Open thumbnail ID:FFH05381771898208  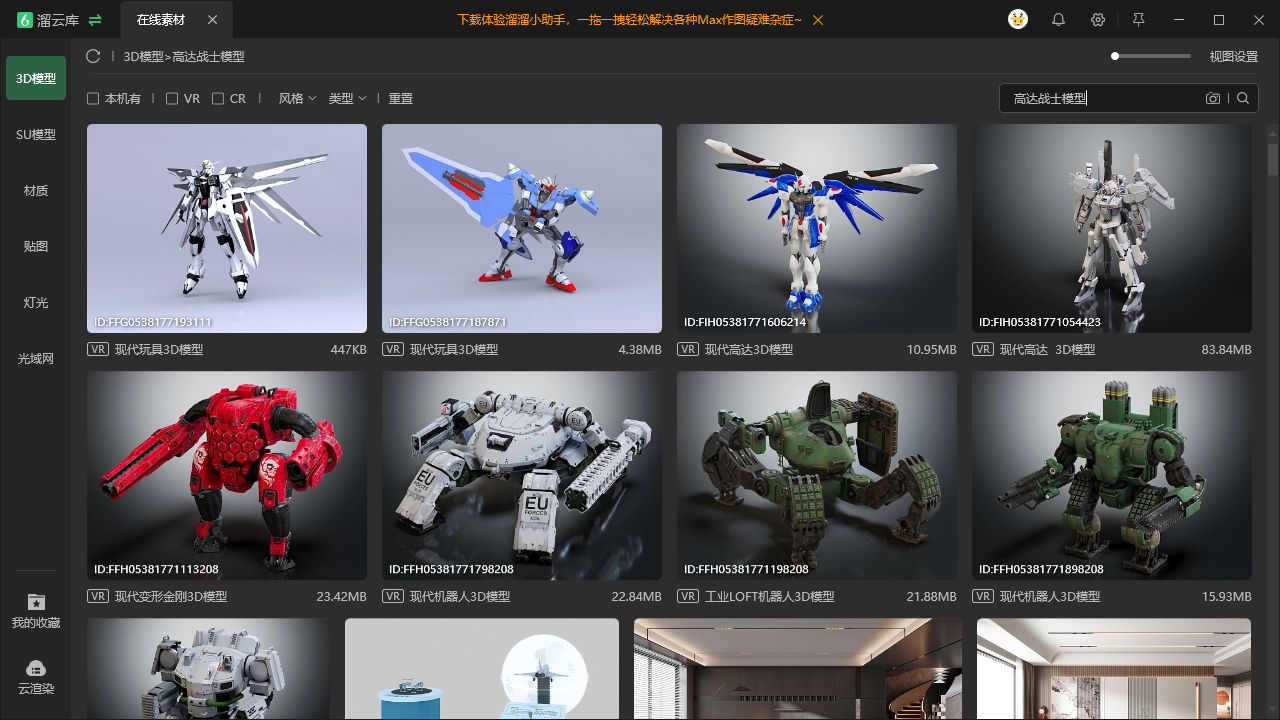(x=1112, y=476)
